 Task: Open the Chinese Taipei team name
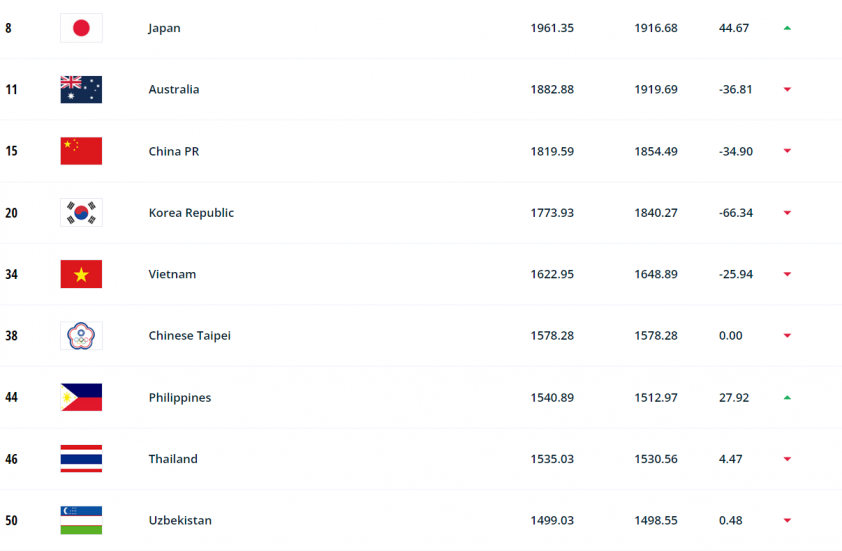(x=190, y=336)
